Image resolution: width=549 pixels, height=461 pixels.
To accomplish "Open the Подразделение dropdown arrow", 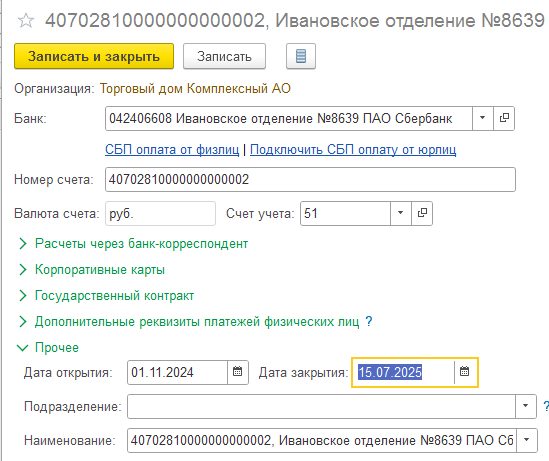I will click(526, 406).
